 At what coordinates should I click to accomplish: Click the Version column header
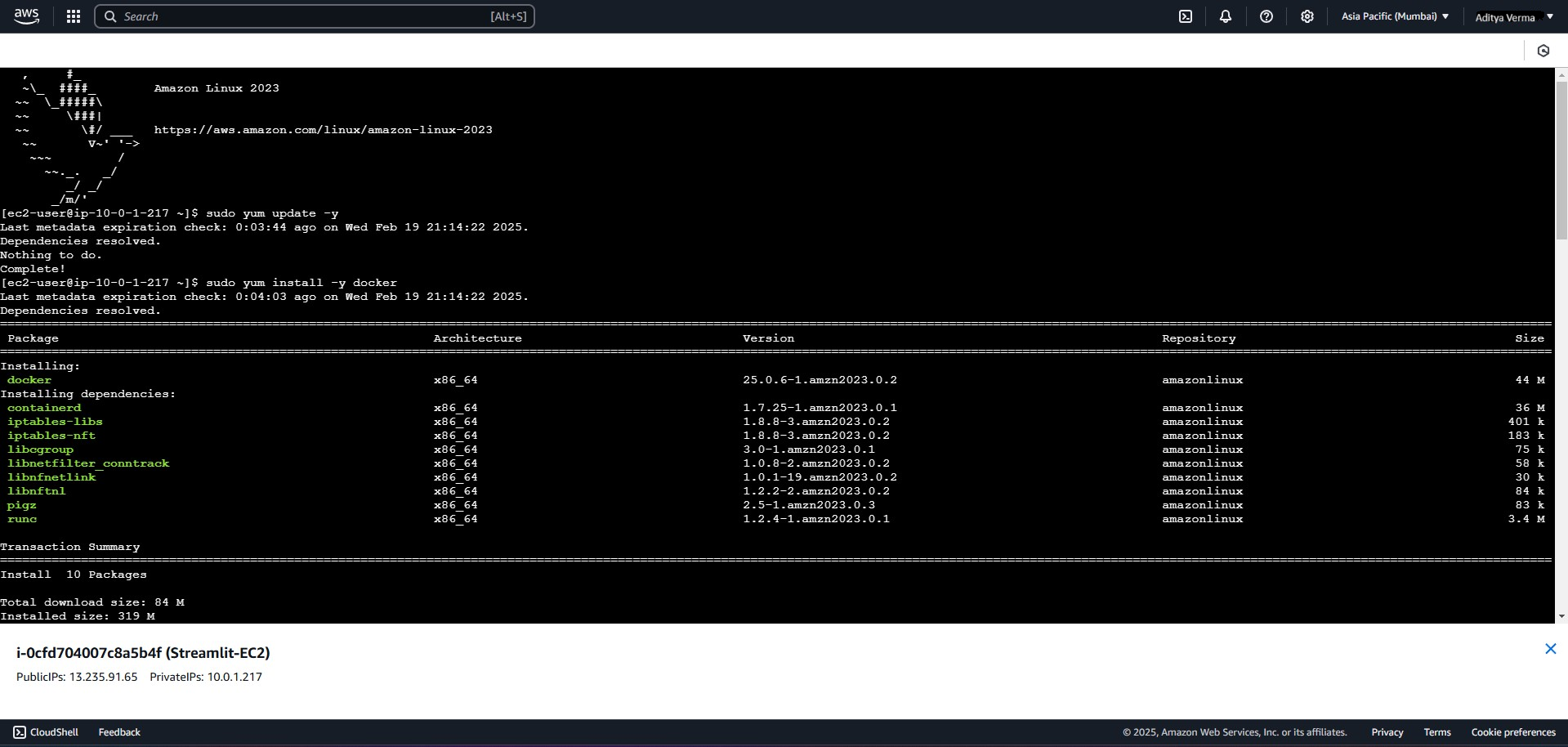pos(768,338)
